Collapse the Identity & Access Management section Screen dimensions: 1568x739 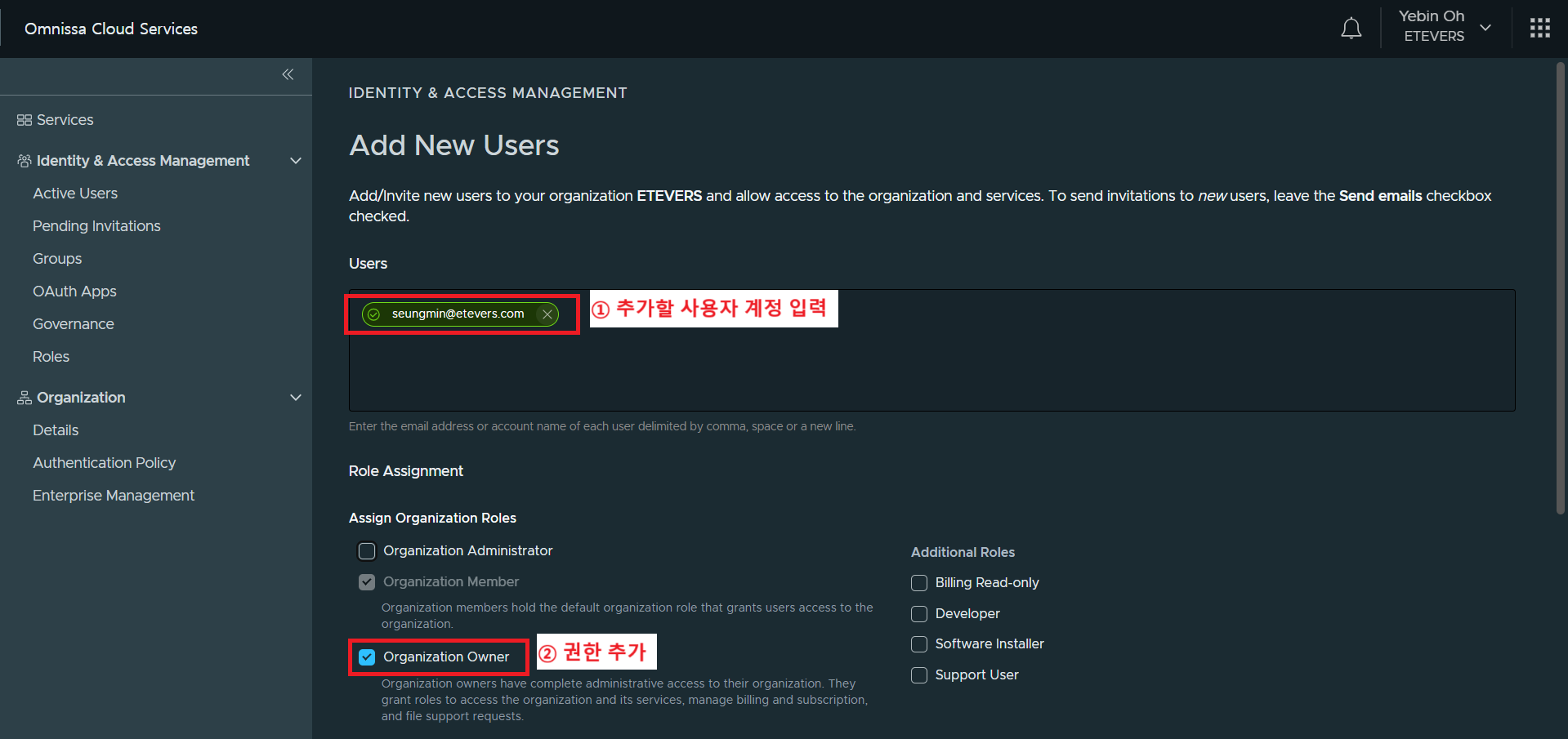pyautogui.click(x=296, y=161)
